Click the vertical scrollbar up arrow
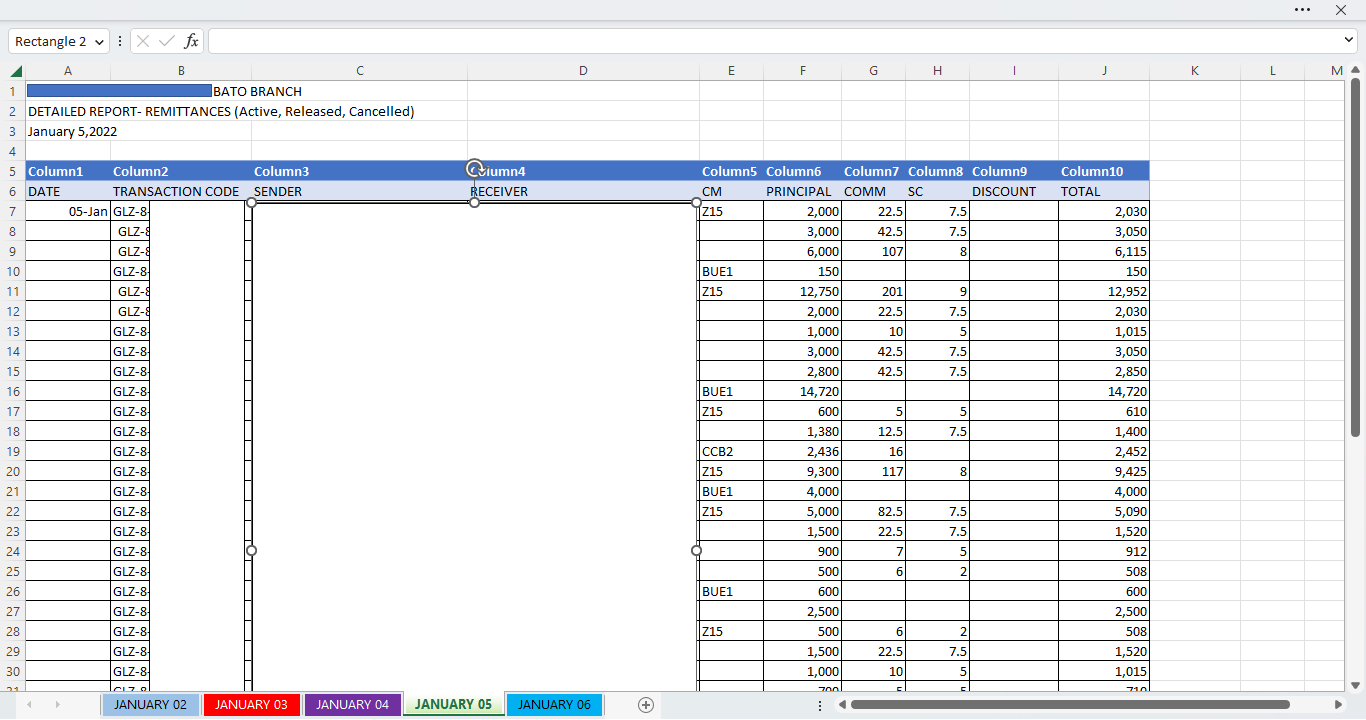 [1355, 71]
